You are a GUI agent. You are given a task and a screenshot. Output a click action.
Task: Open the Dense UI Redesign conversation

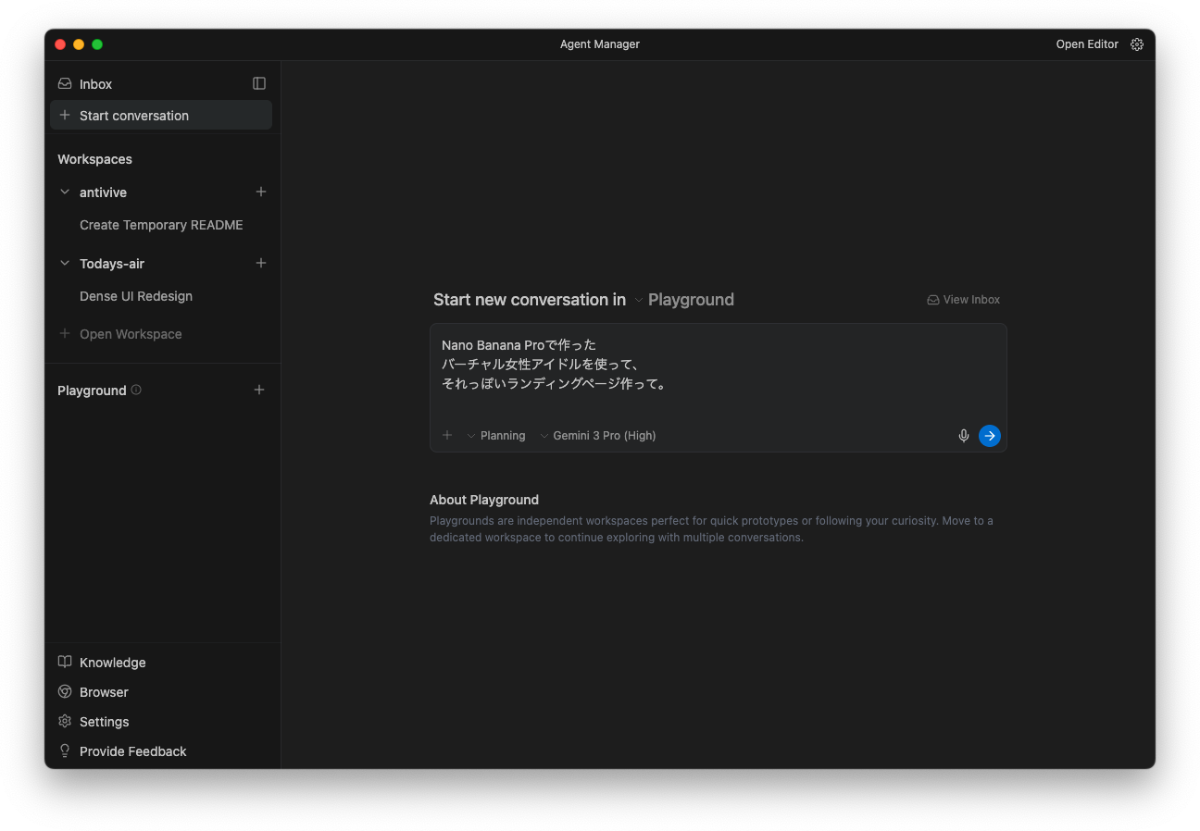tap(136, 297)
